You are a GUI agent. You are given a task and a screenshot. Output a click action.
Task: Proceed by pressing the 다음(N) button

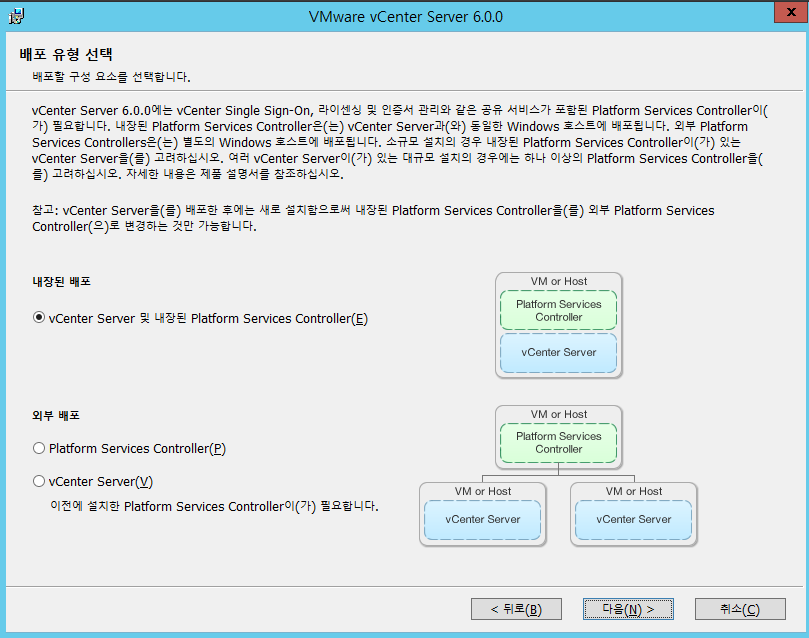628,609
